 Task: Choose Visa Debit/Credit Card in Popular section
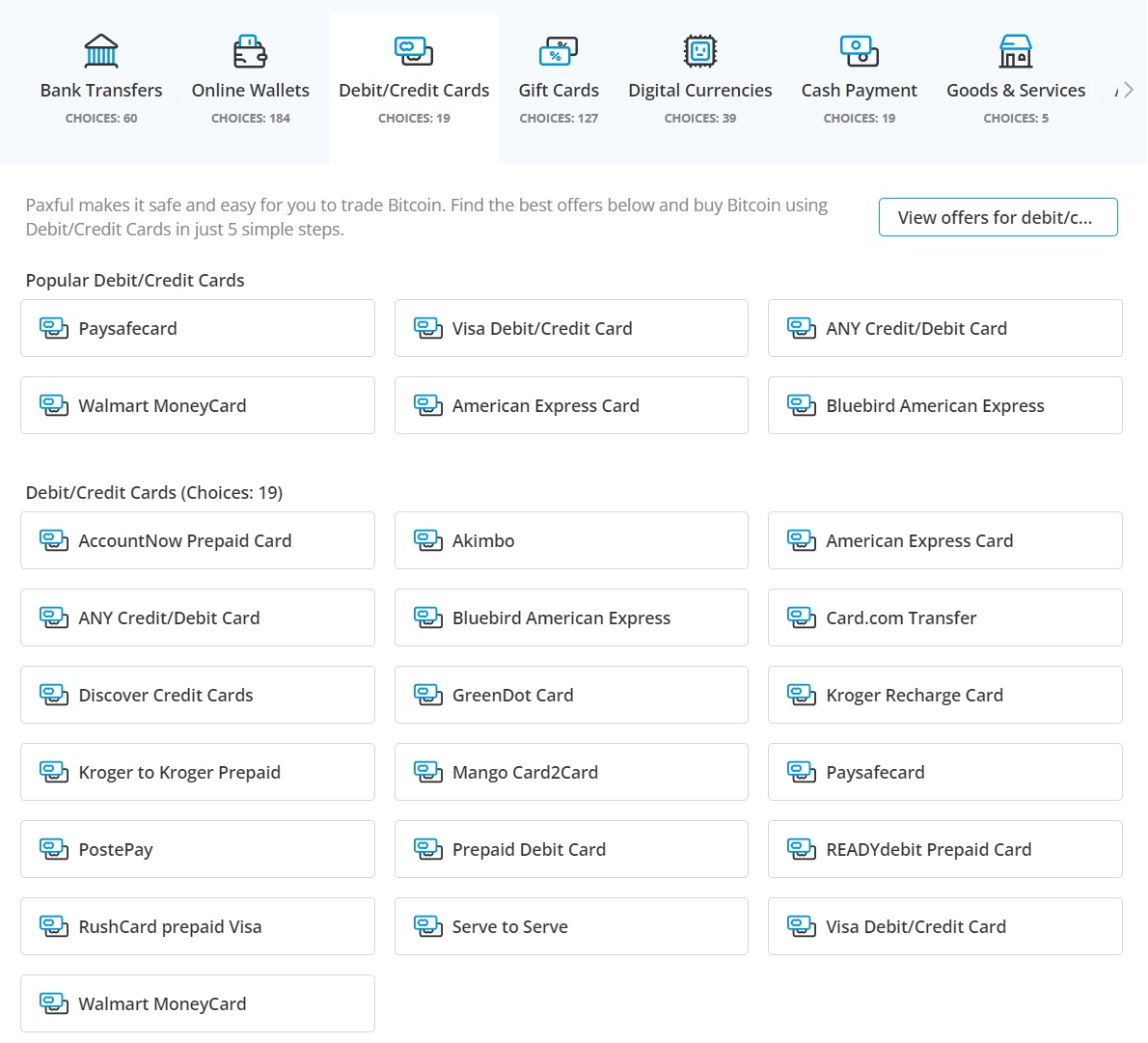coord(571,328)
